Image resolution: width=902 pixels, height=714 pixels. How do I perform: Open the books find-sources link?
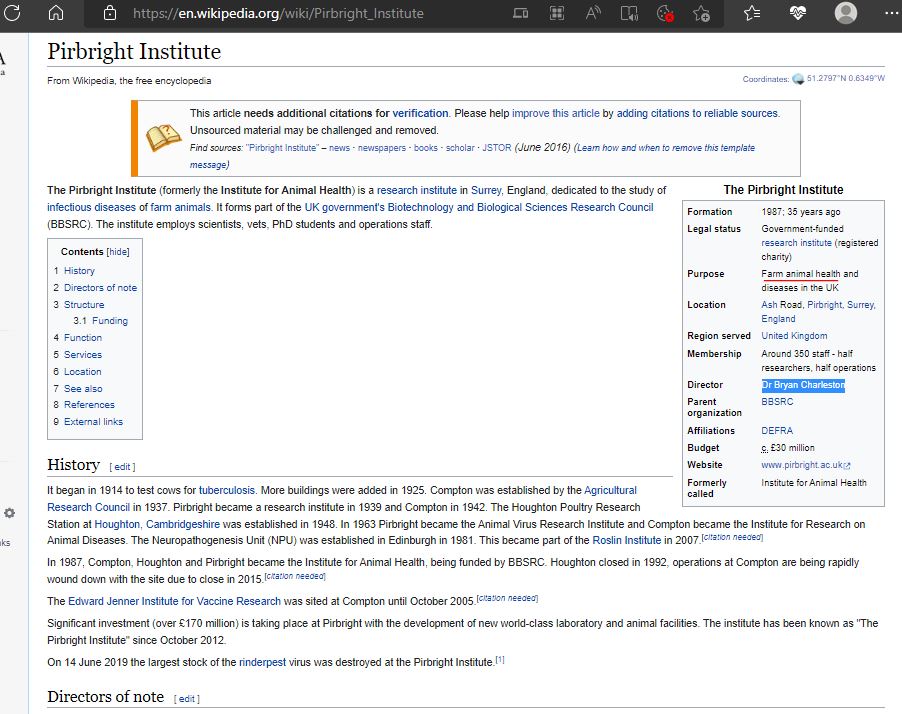coord(426,148)
